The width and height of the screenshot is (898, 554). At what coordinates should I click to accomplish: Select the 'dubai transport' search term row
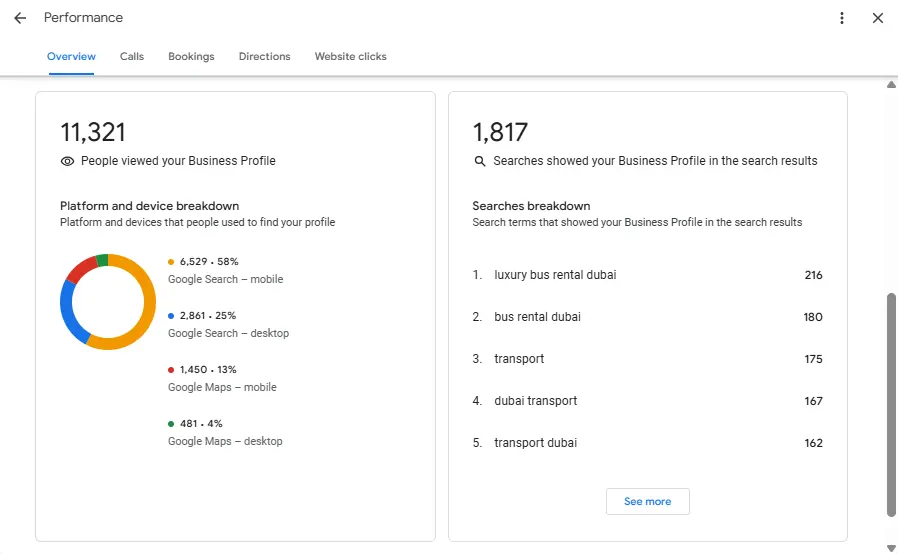pyautogui.click(x=535, y=401)
